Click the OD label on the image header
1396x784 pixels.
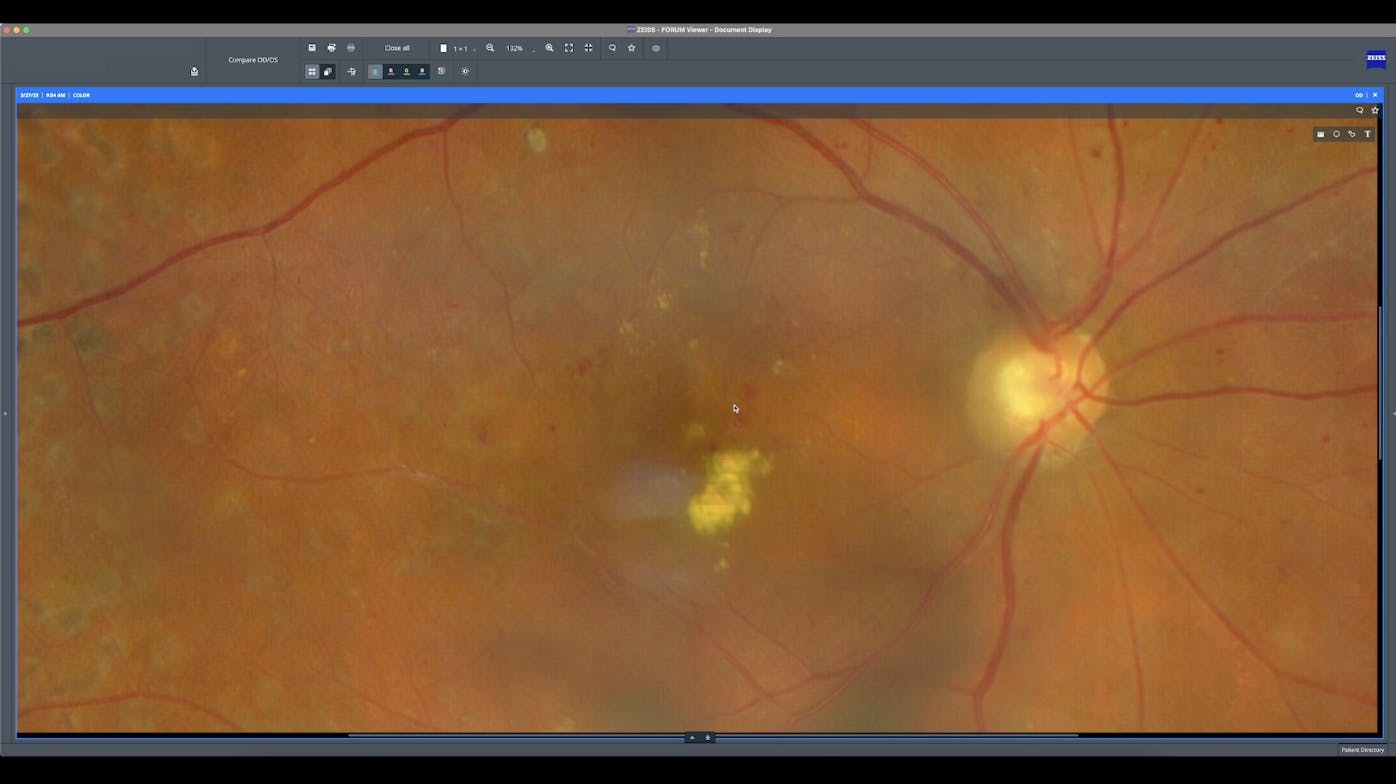coord(1359,95)
